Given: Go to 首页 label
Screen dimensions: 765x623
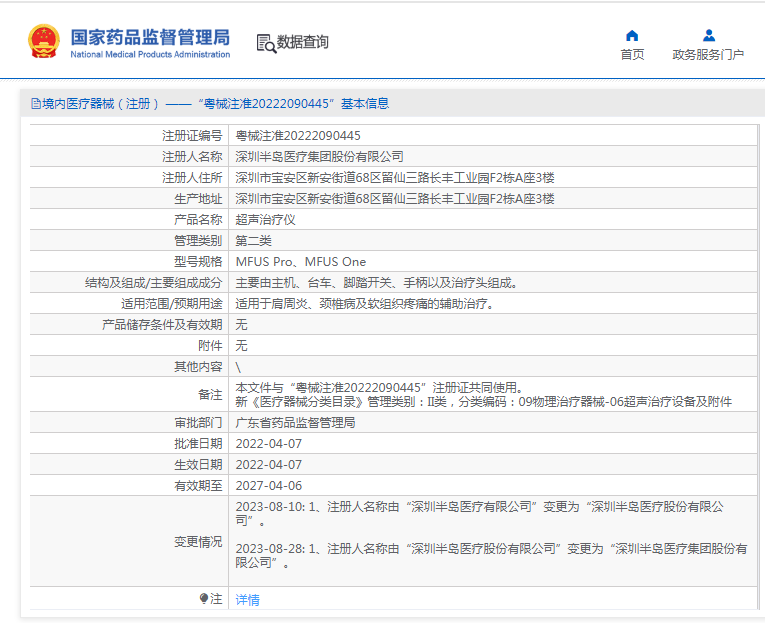Looking at the screenshot, I should click(x=632, y=54).
